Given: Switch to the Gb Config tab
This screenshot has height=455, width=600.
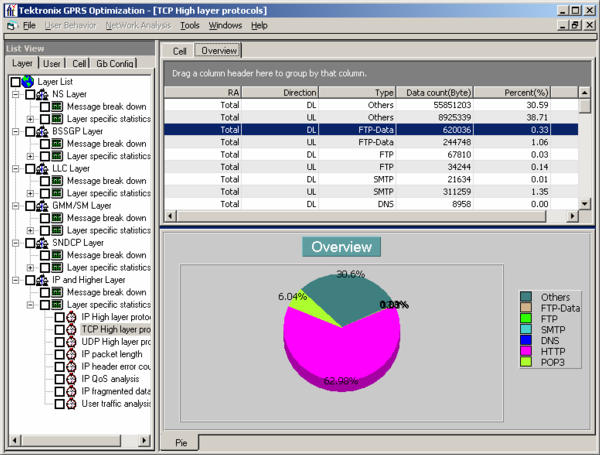Looking at the screenshot, I should click(114, 64).
